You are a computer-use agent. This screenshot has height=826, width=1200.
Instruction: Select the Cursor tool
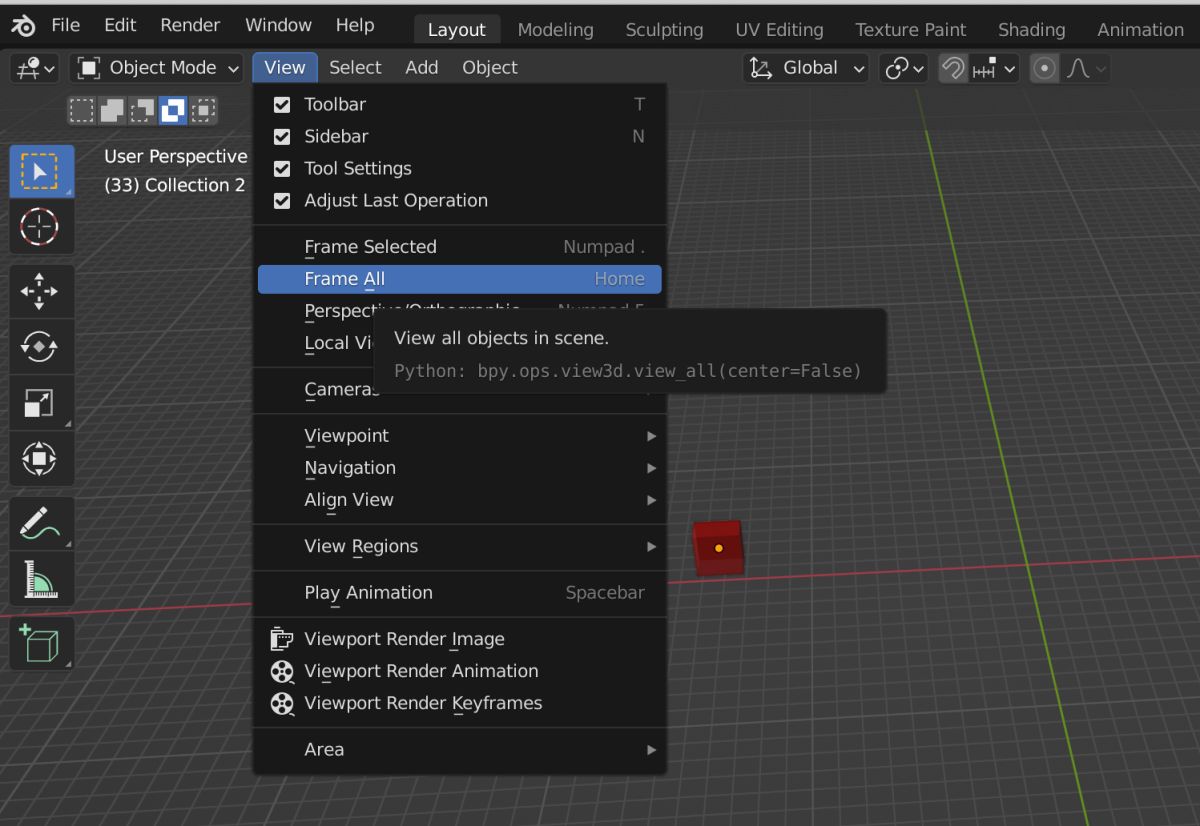[41, 227]
